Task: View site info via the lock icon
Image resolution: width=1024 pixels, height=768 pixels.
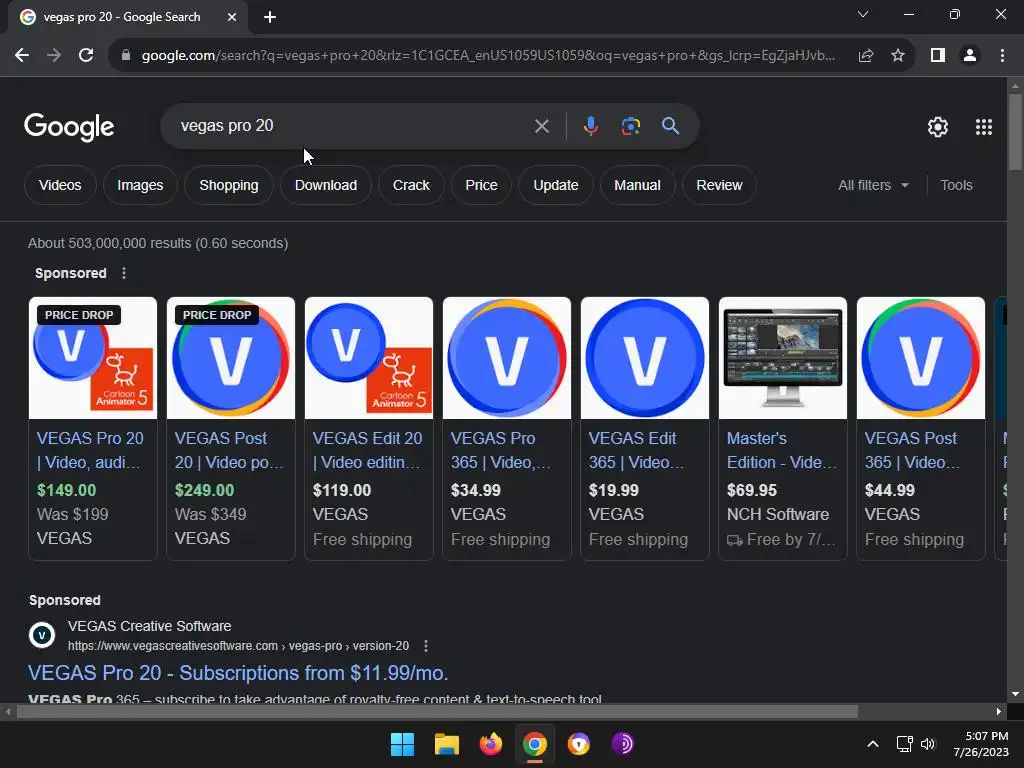Action: [x=126, y=56]
